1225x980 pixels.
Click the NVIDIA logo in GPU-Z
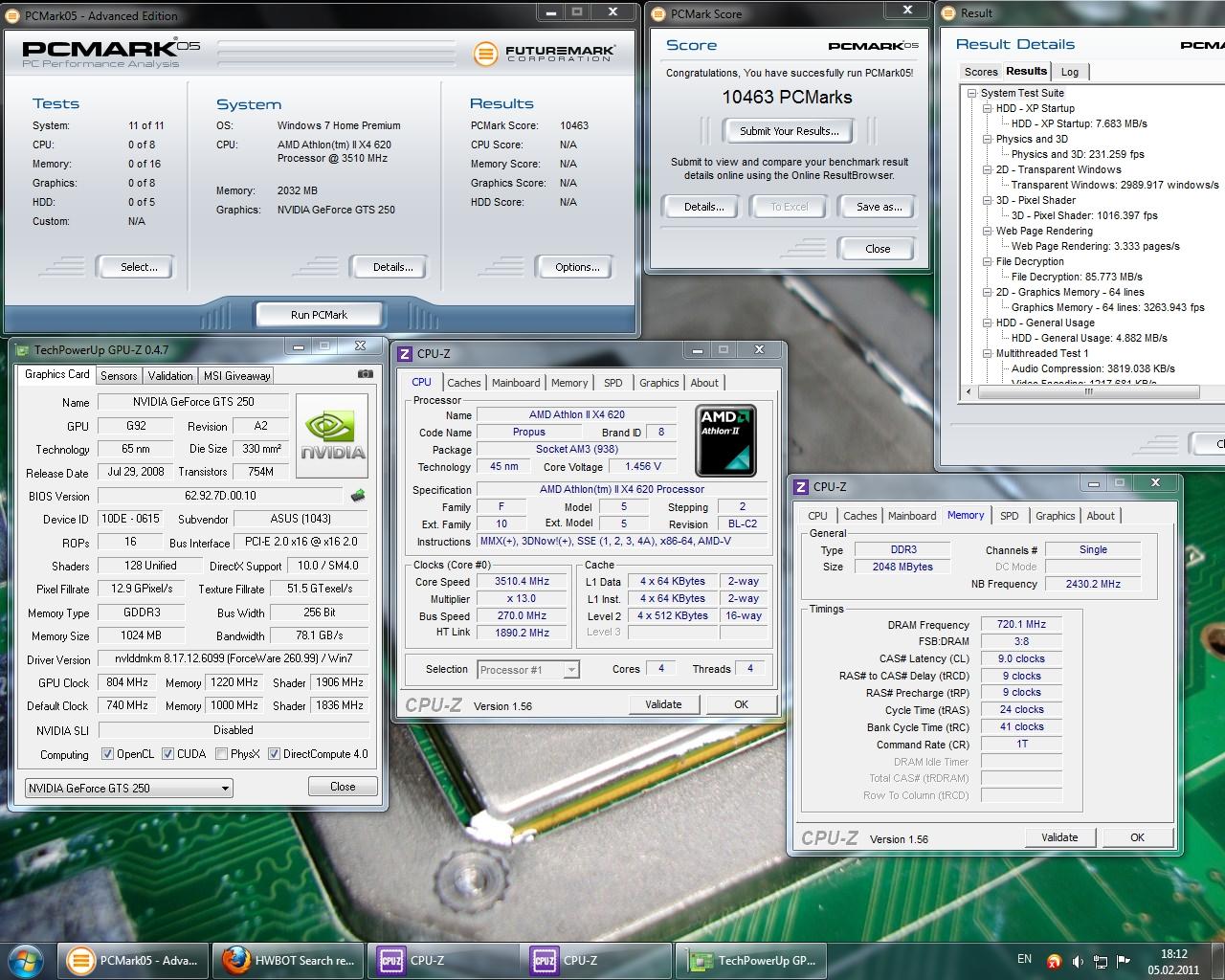click(x=334, y=434)
